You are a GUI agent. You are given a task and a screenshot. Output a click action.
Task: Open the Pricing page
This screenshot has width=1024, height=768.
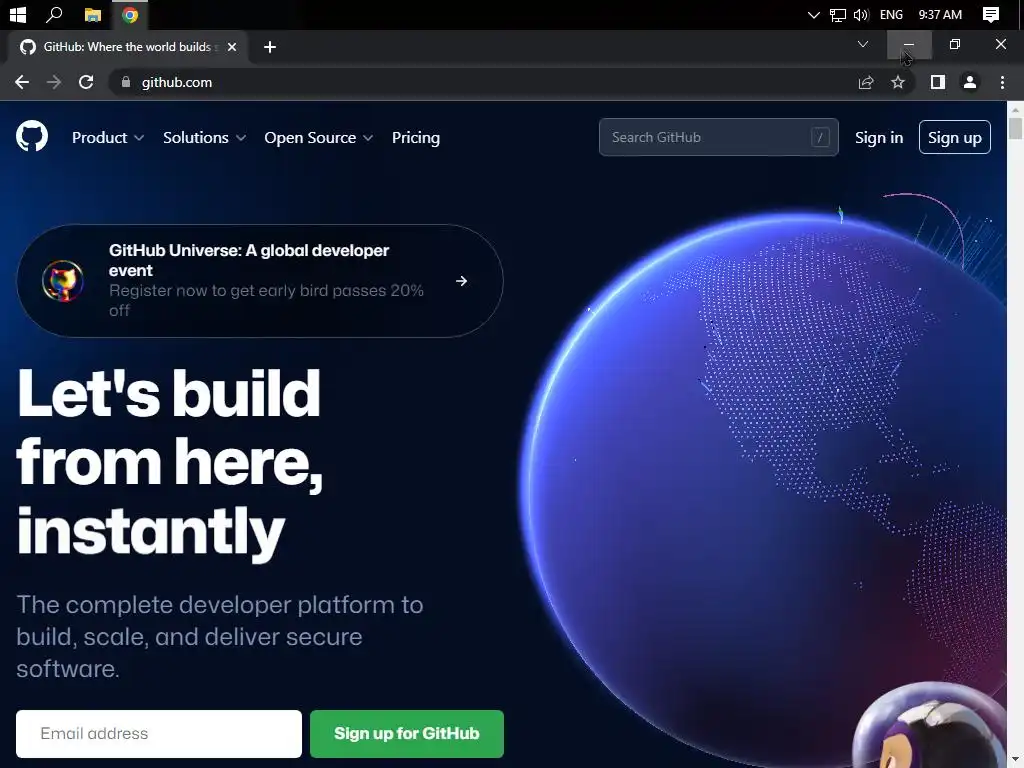coord(416,138)
